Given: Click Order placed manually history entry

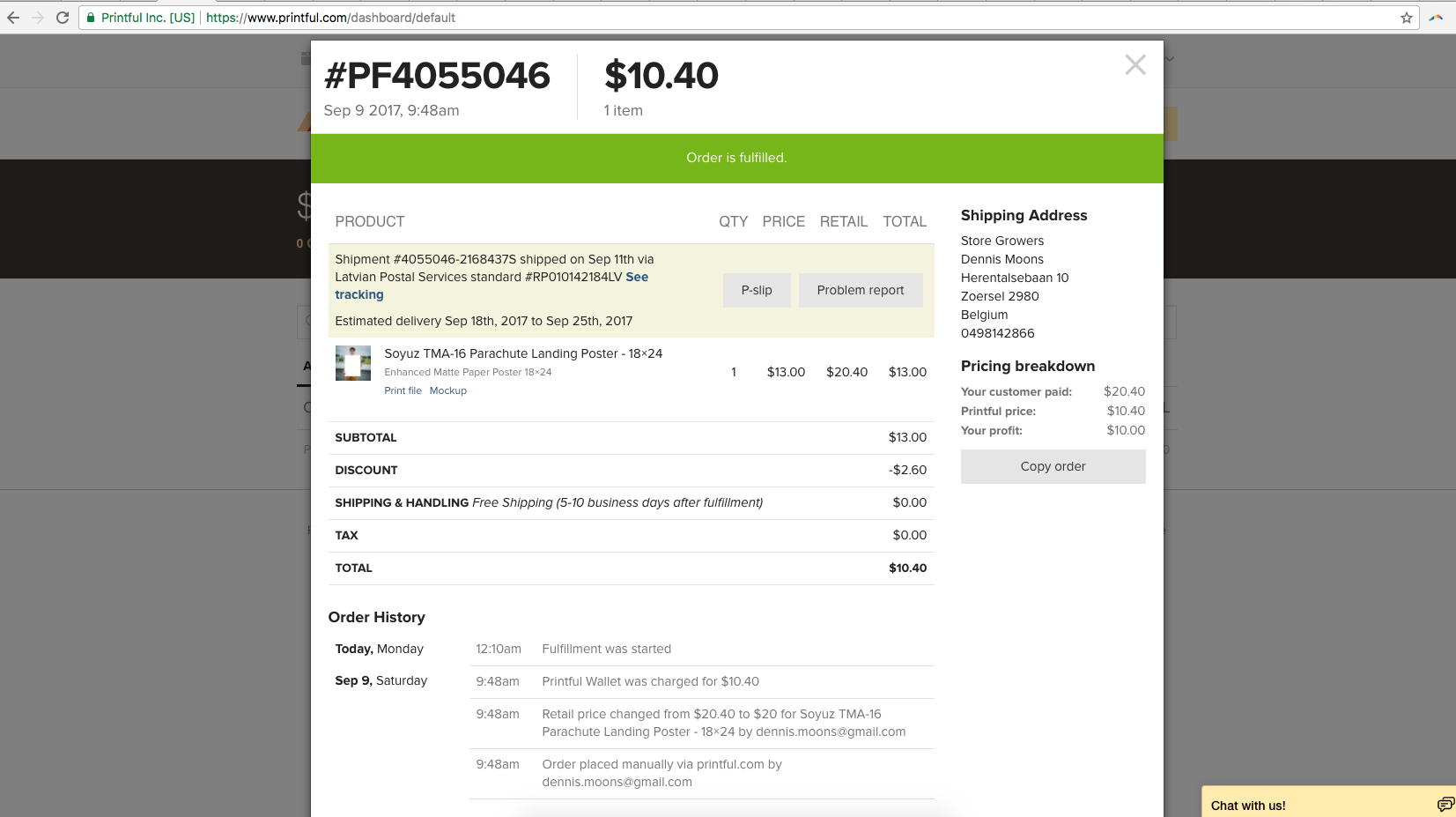Looking at the screenshot, I should coord(662,773).
